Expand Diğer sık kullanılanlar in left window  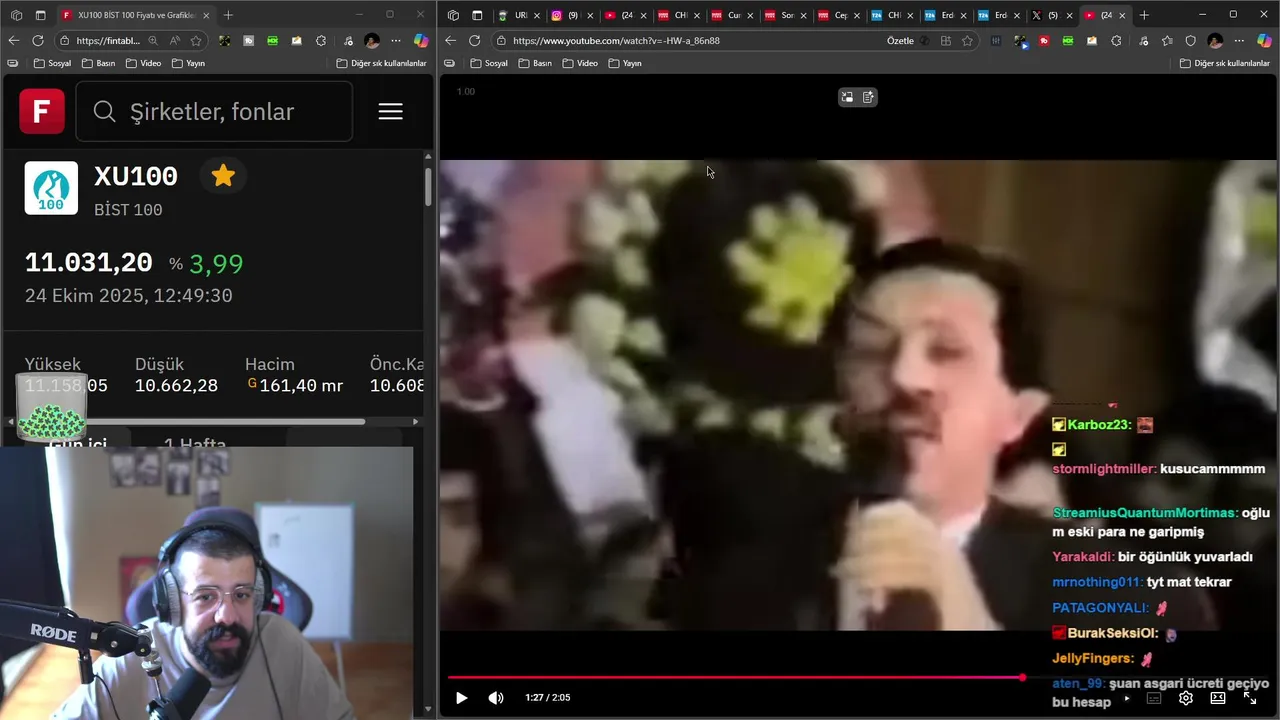click(381, 63)
